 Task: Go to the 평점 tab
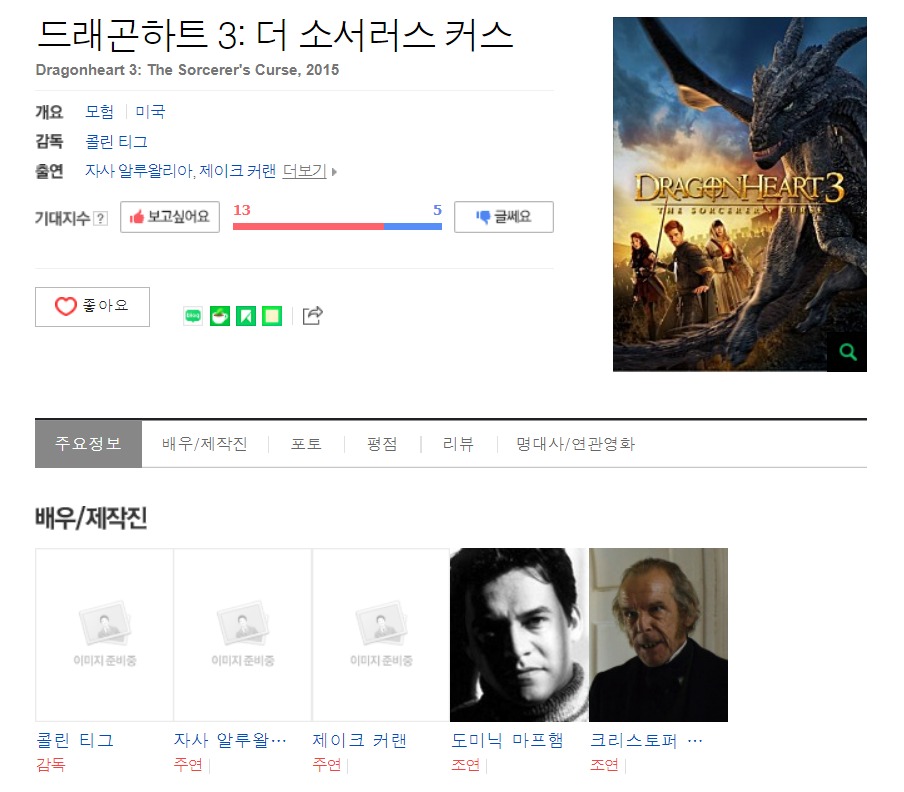[382, 444]
